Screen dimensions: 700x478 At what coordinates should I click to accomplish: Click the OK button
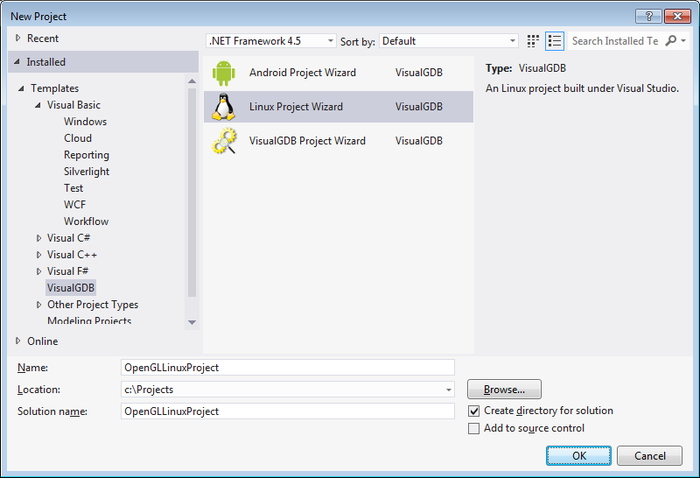coord(579,456)
